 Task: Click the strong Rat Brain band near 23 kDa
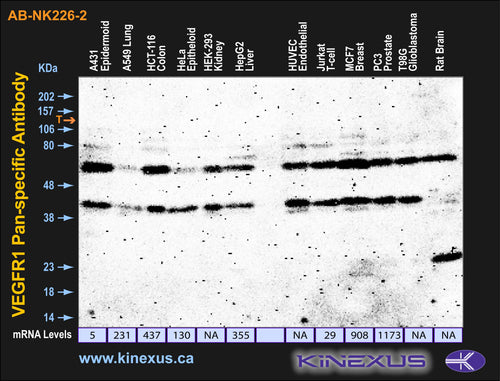447,256
